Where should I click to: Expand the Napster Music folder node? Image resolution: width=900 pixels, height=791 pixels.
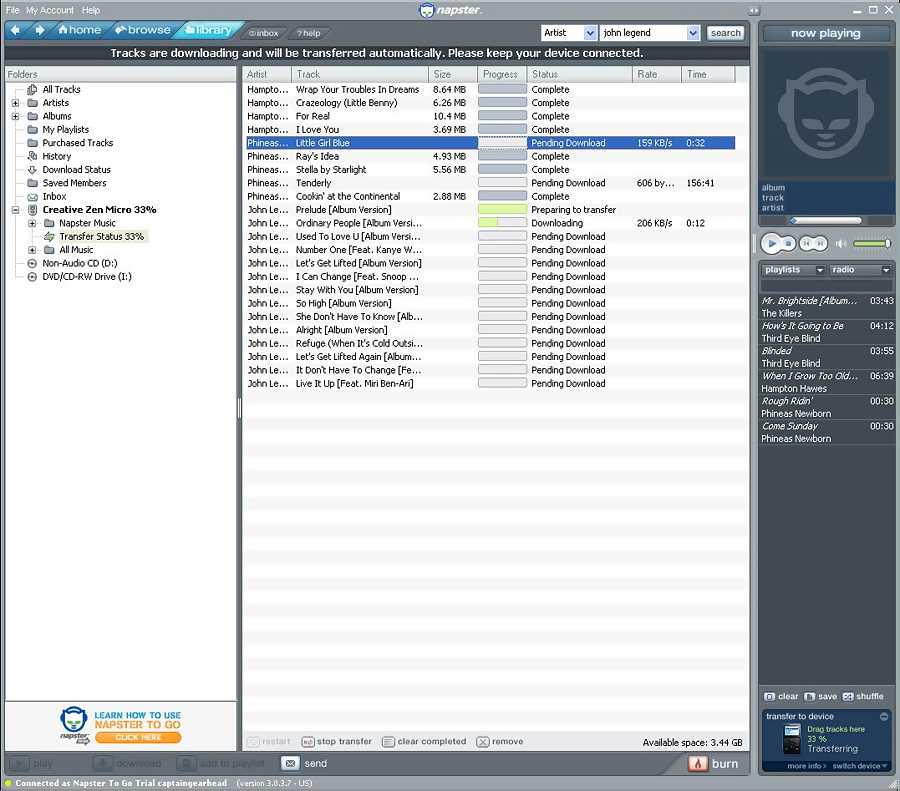[32, 223]
